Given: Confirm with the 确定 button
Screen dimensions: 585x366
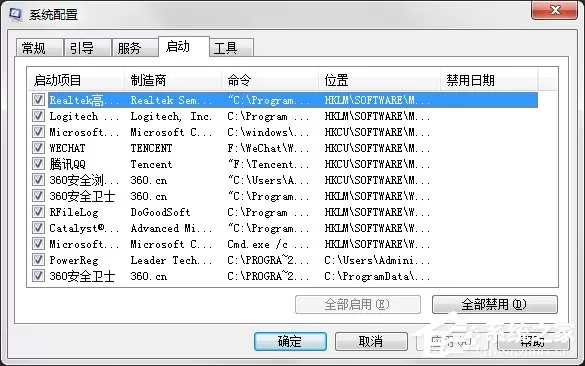Looking at the screenshot, I should (x=290, y=341).
